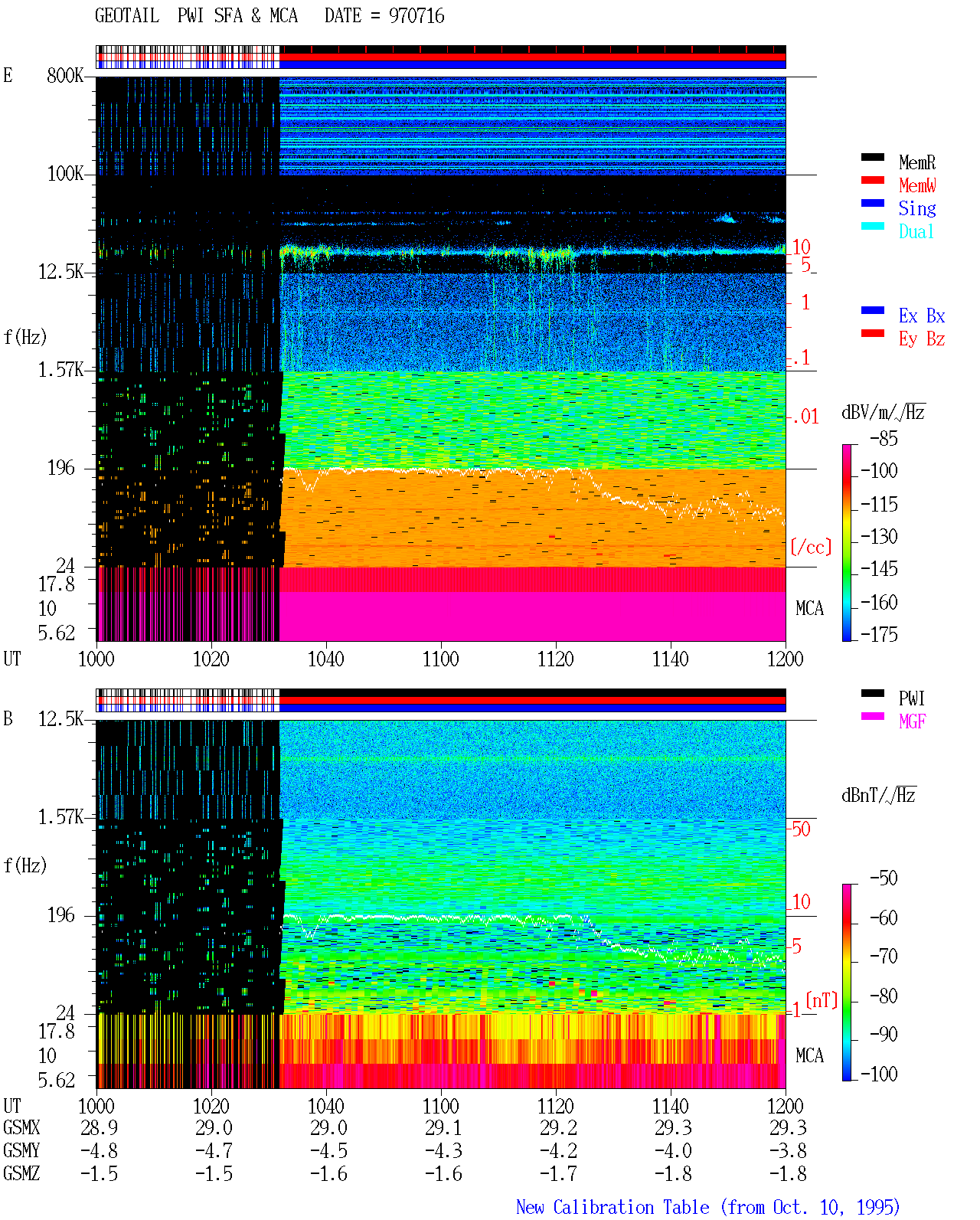Image resolution: width=980 pixels, height=1220 pixels.
Task: Select the red [nT] field unit label
Action: [x=822, y=1000]
